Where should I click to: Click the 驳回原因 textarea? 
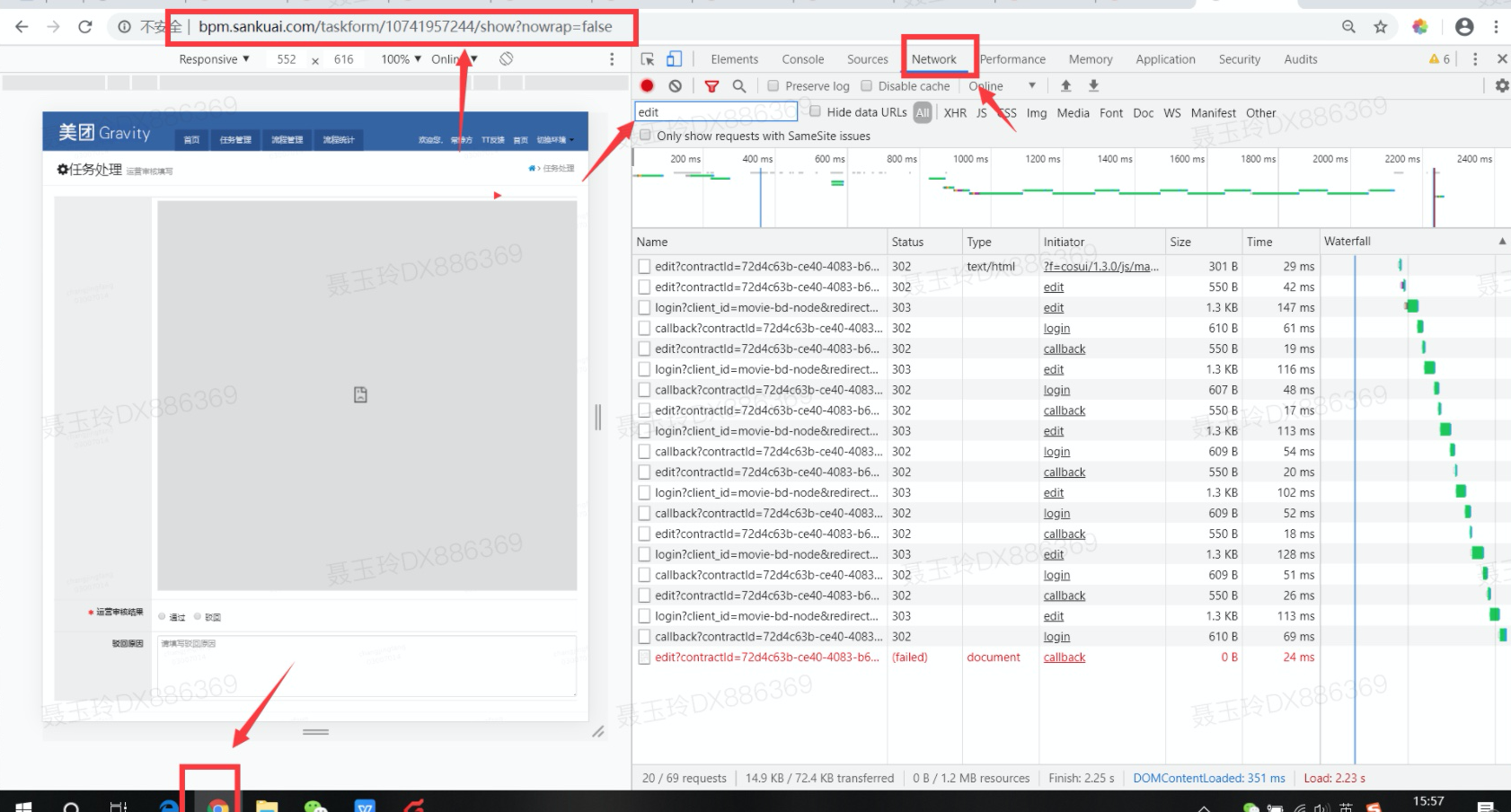click(367, 666)
